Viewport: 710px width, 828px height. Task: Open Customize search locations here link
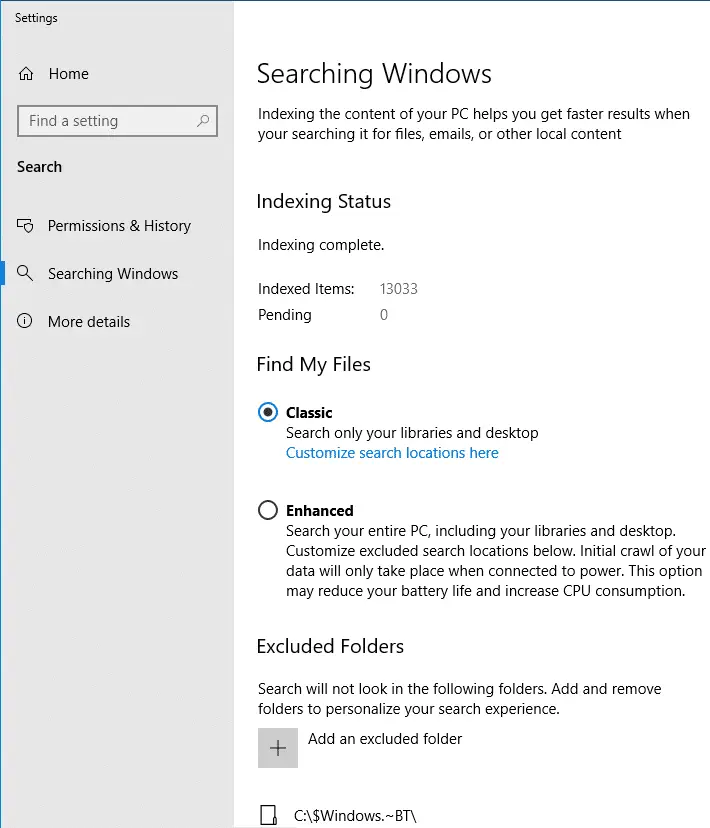pyautogui.click(x=392, y=453)
